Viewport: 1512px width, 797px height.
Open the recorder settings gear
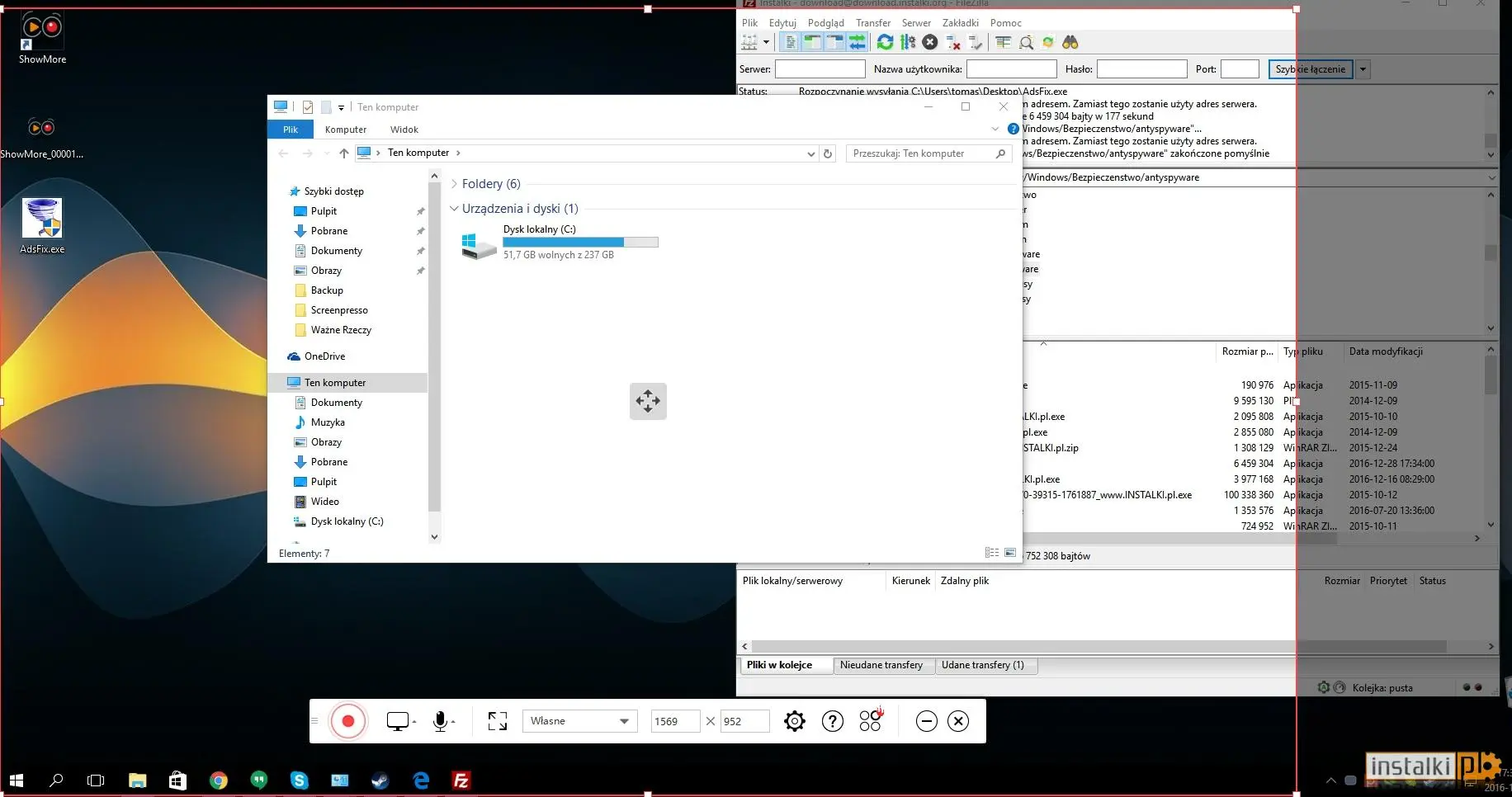point(794,721)
